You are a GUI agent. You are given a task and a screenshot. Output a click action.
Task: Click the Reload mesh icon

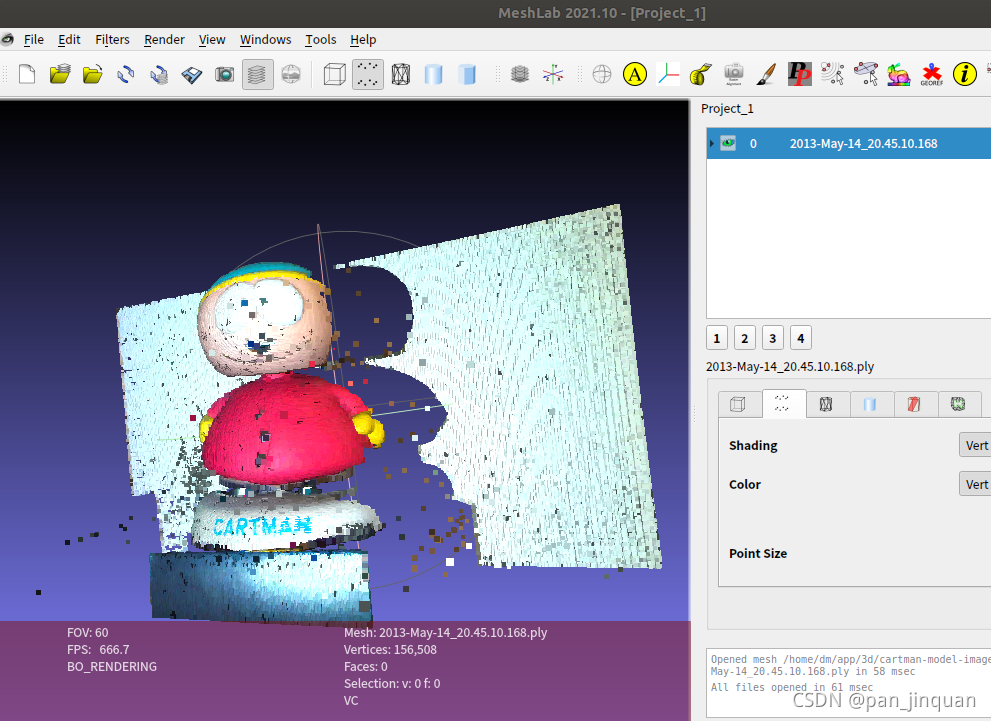[126, 75]
